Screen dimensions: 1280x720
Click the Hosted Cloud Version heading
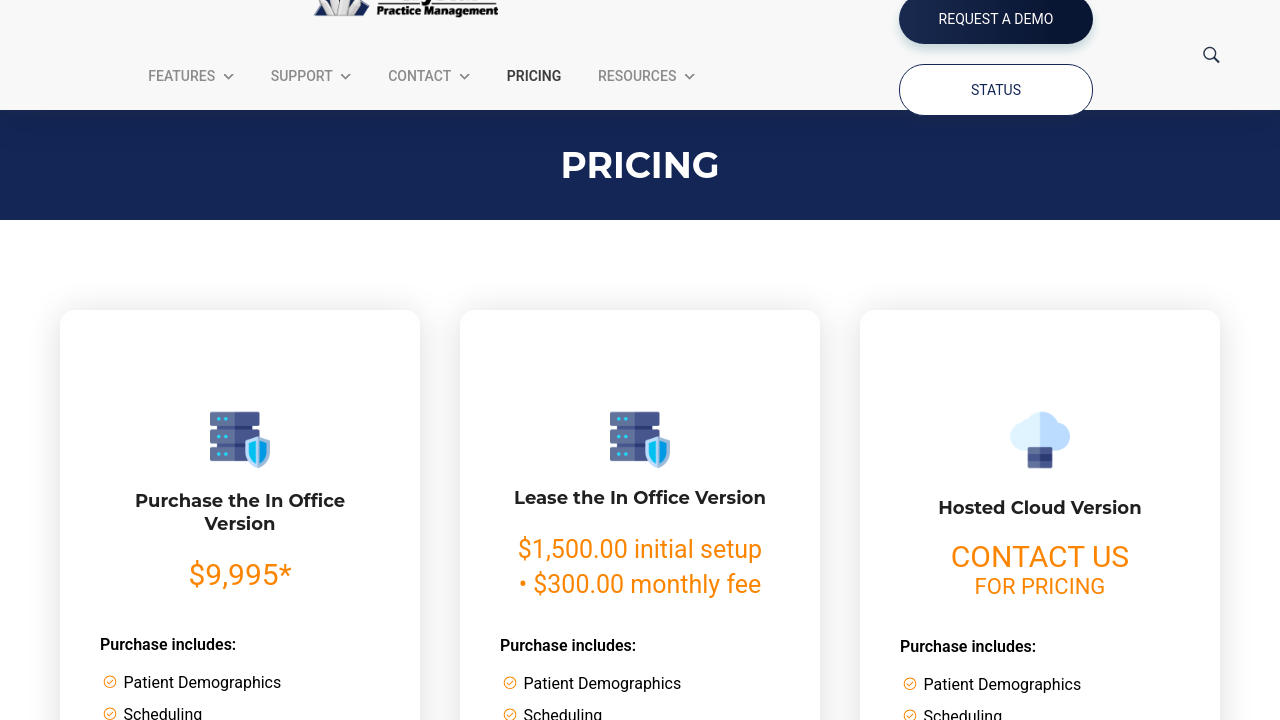point(1040,508)
